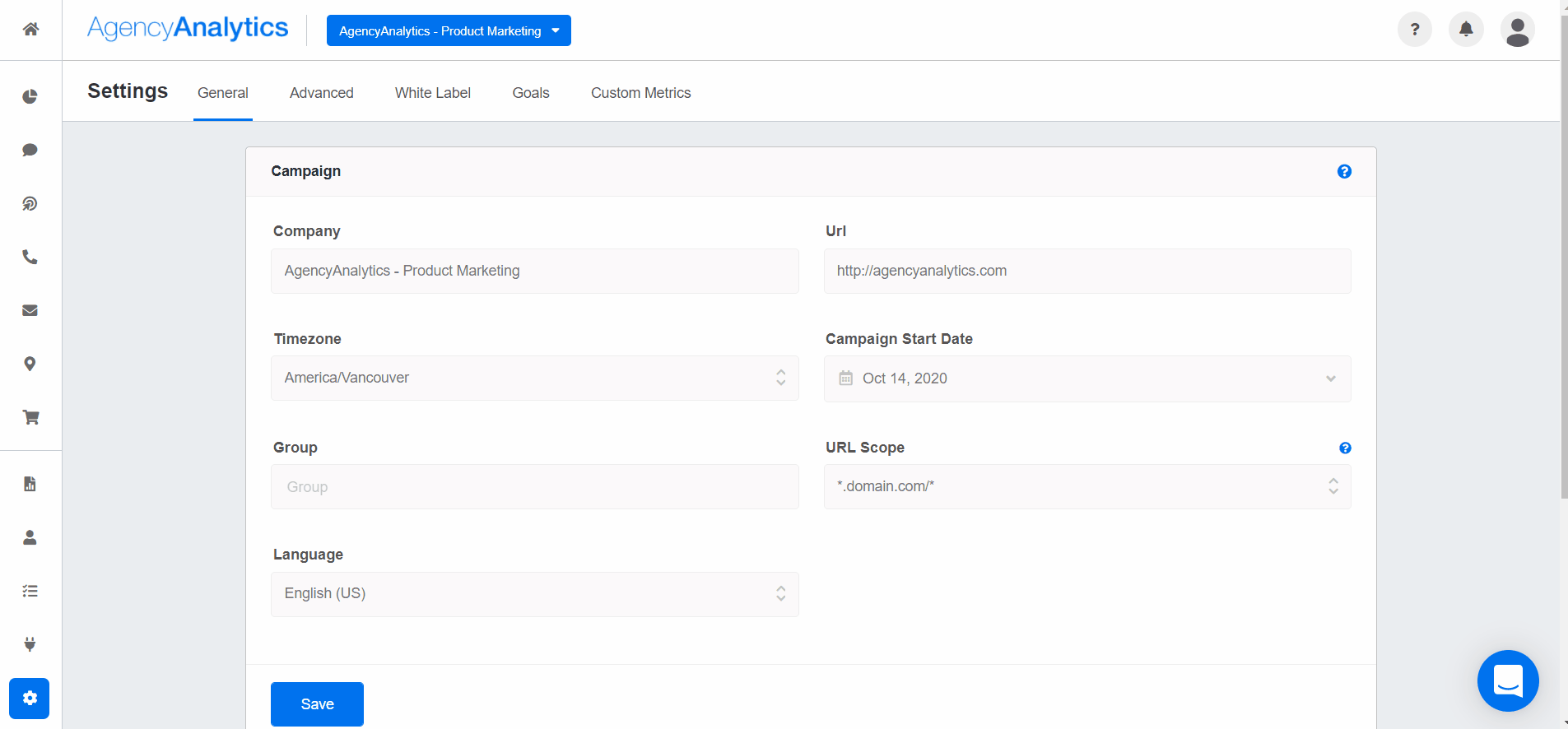Expand the URL Scope dropdown
The height and width of the screenshot is (729, 1568).
[1086, 486]
